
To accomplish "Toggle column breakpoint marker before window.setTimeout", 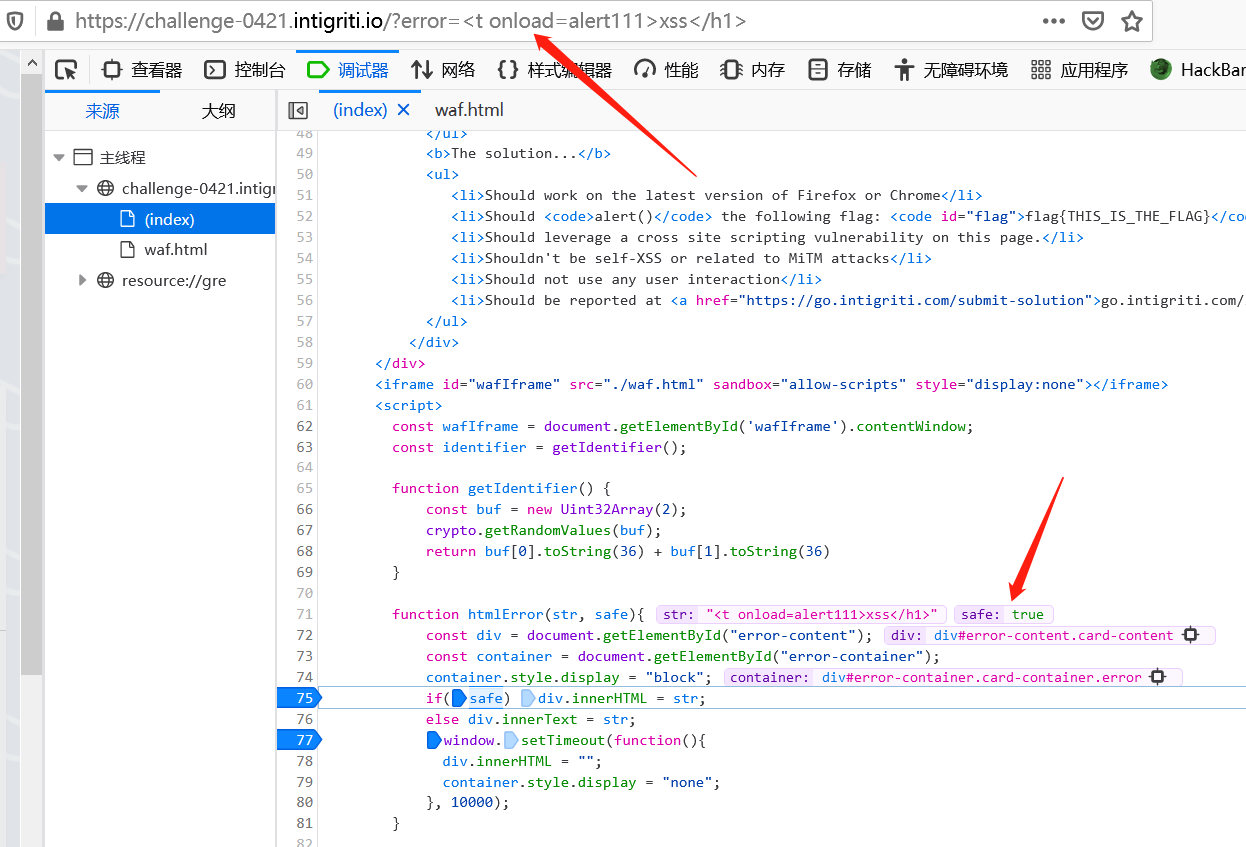I will [434, 740].
